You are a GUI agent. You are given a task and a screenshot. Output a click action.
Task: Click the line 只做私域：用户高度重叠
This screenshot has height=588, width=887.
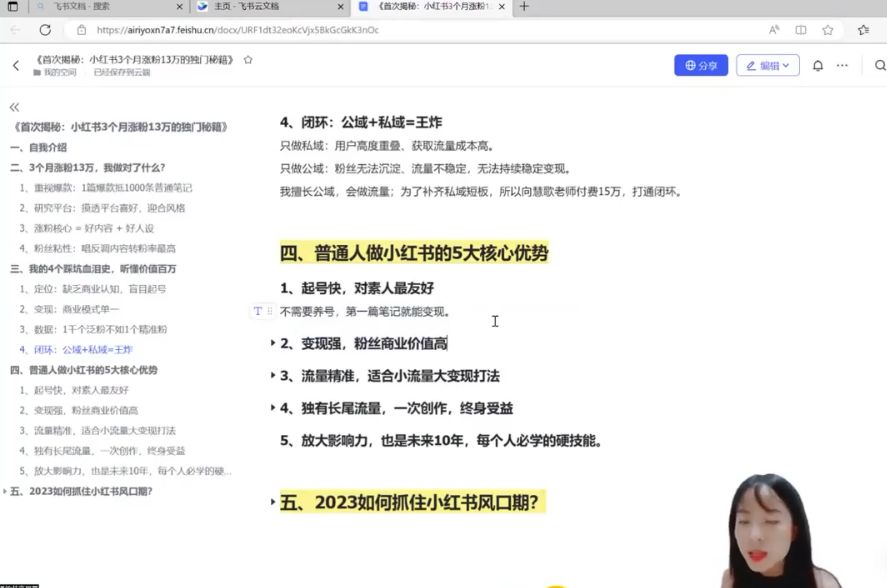[x=387, y=146]
